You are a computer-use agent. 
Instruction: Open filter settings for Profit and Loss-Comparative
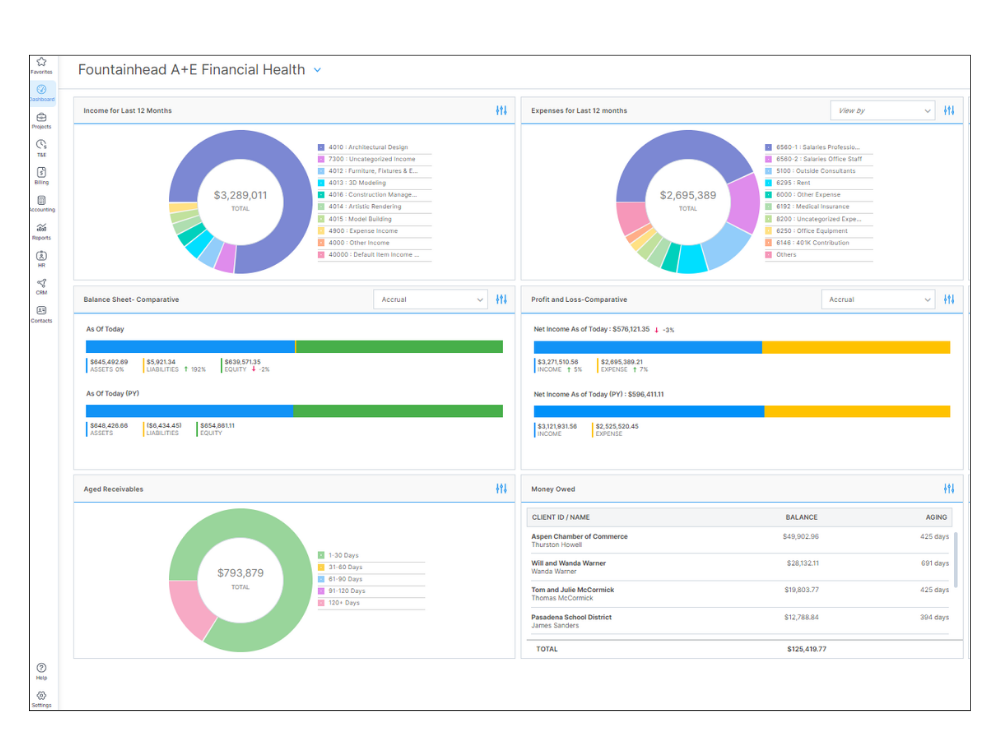click(949, 299)
